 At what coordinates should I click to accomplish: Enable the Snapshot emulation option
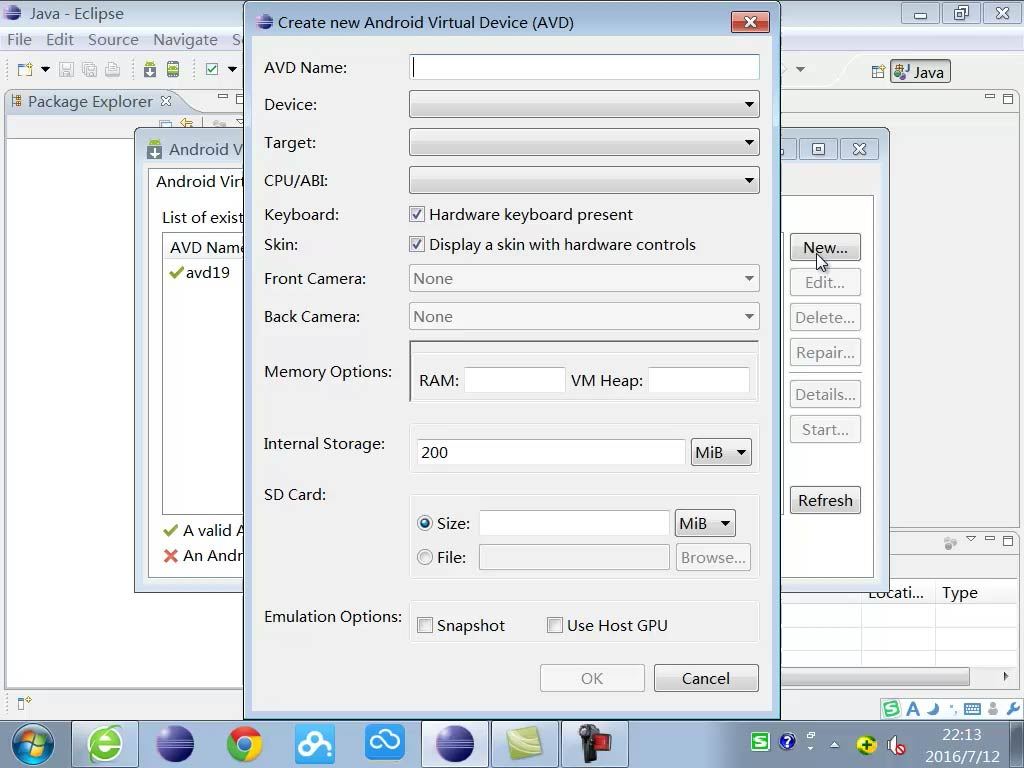click(424, 625)
